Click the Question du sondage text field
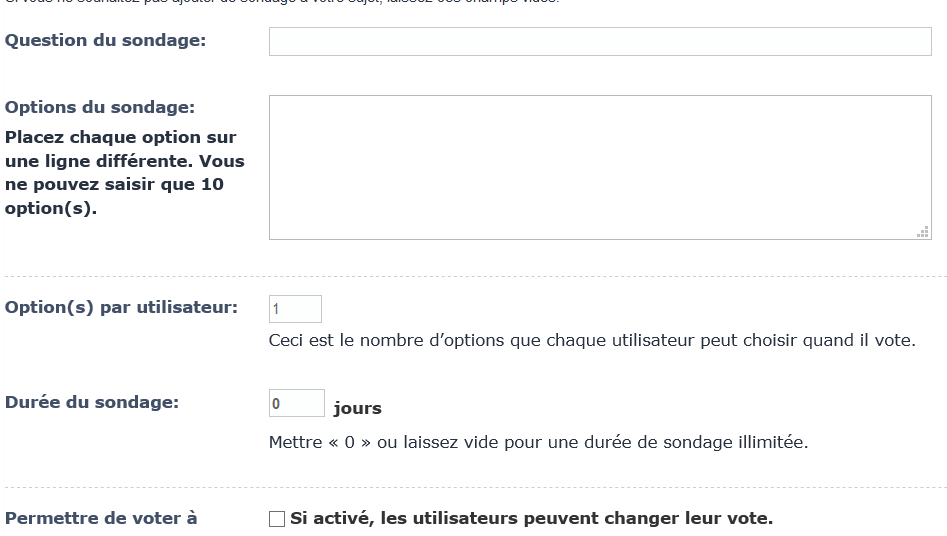947x536 pixels. tap(600, 41)
